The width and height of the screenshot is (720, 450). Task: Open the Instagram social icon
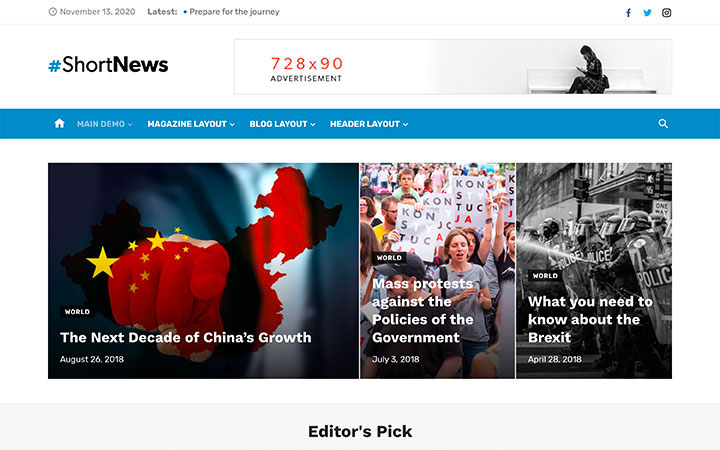(x=666, y=13)
